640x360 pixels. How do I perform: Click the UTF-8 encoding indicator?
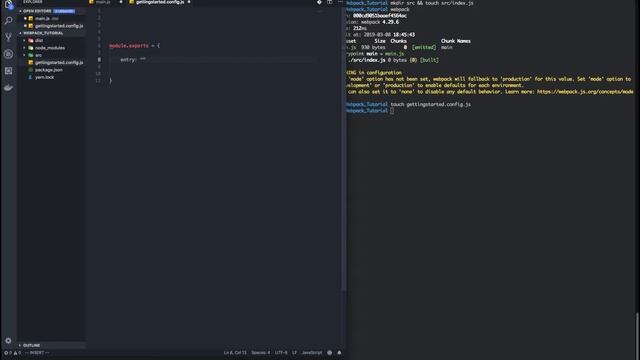[x=281, y=353]
